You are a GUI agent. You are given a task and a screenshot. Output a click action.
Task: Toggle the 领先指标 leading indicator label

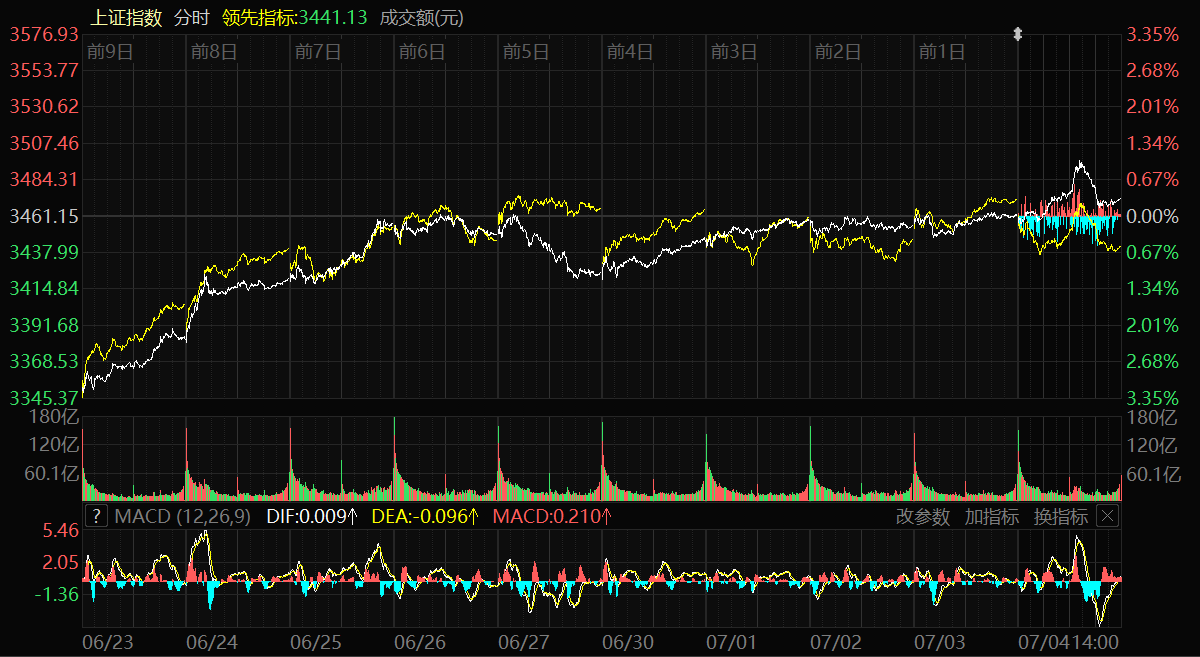coord(294,18)
